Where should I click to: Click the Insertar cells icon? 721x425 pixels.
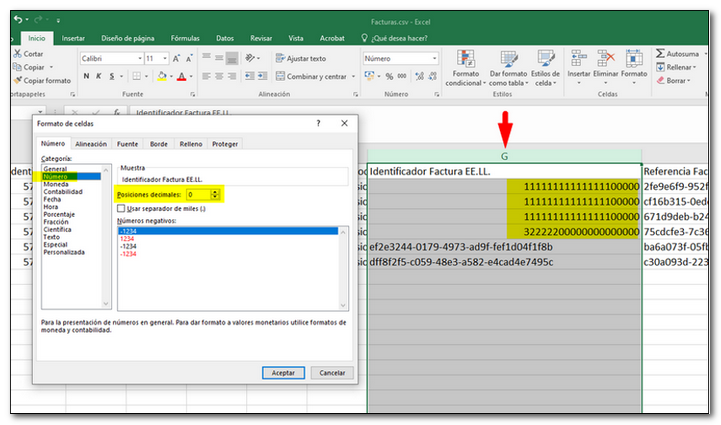tap(579, 60)
